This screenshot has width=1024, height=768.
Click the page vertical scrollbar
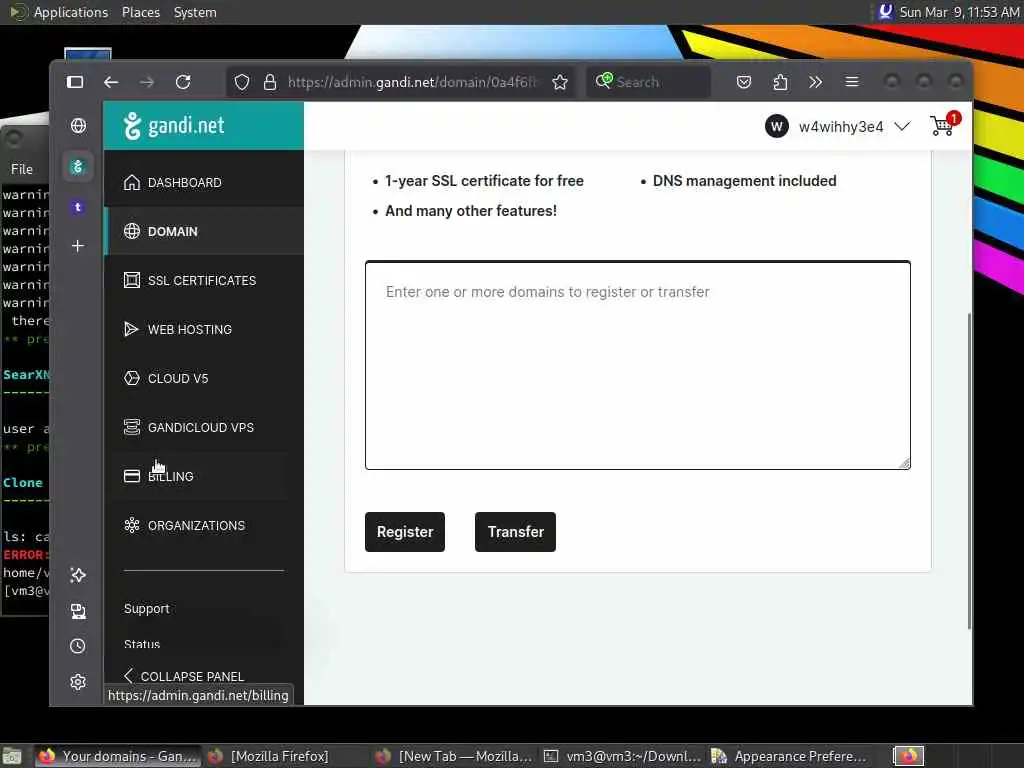coord(969,470)
